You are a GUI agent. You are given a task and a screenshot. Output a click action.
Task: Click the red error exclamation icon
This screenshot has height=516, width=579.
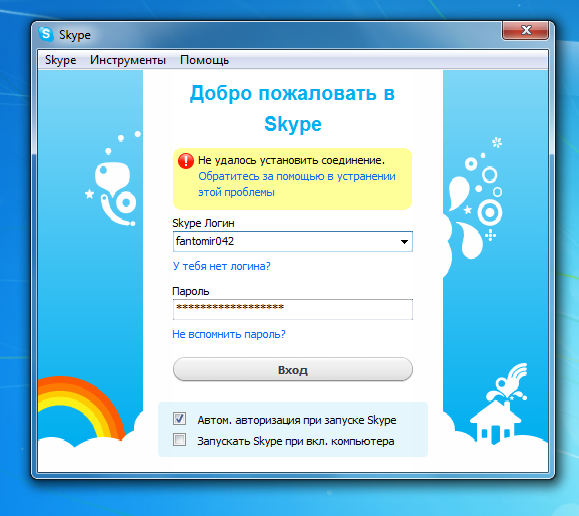coord(186,161)
